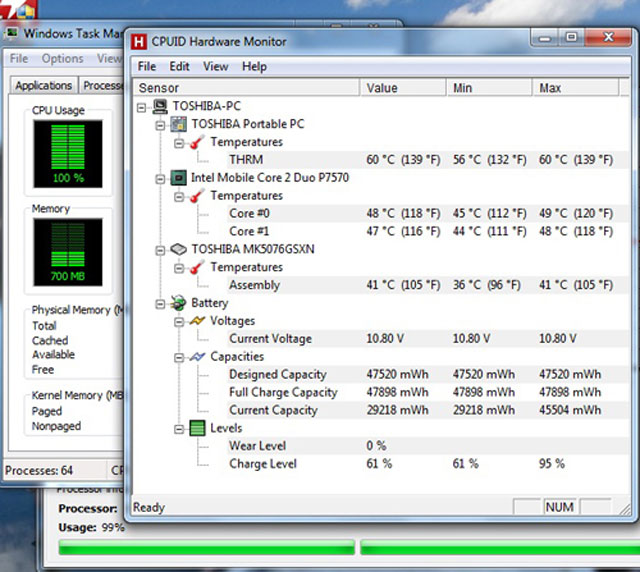Viewport: 640px width, 572px height.
Task: Collapse the TOSHIBA MK5076GSXN node
Action: (x=160, y=250)
